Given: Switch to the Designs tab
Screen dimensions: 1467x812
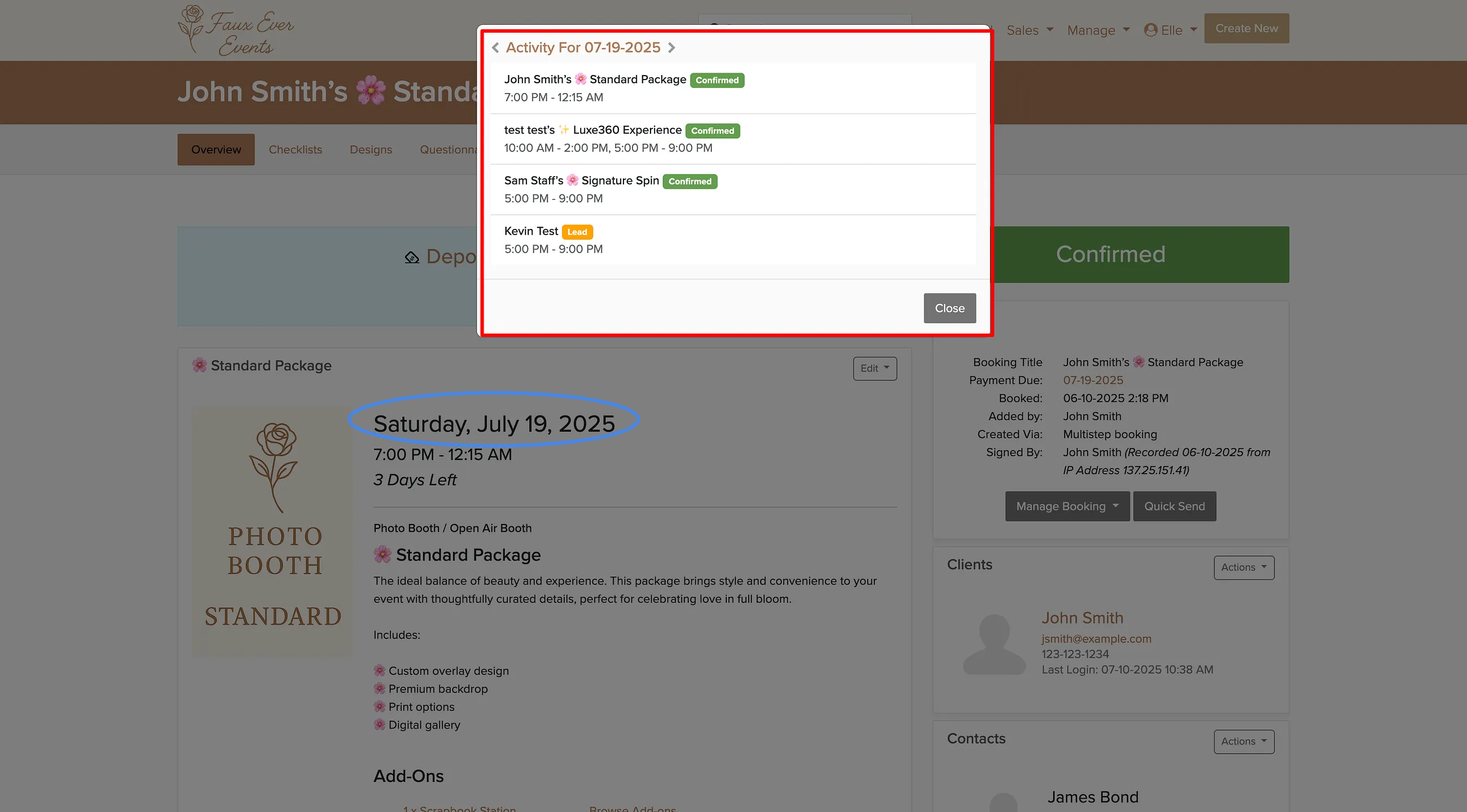Looking at the screenshot, I should pyautogui.click(x=371, y=149).
